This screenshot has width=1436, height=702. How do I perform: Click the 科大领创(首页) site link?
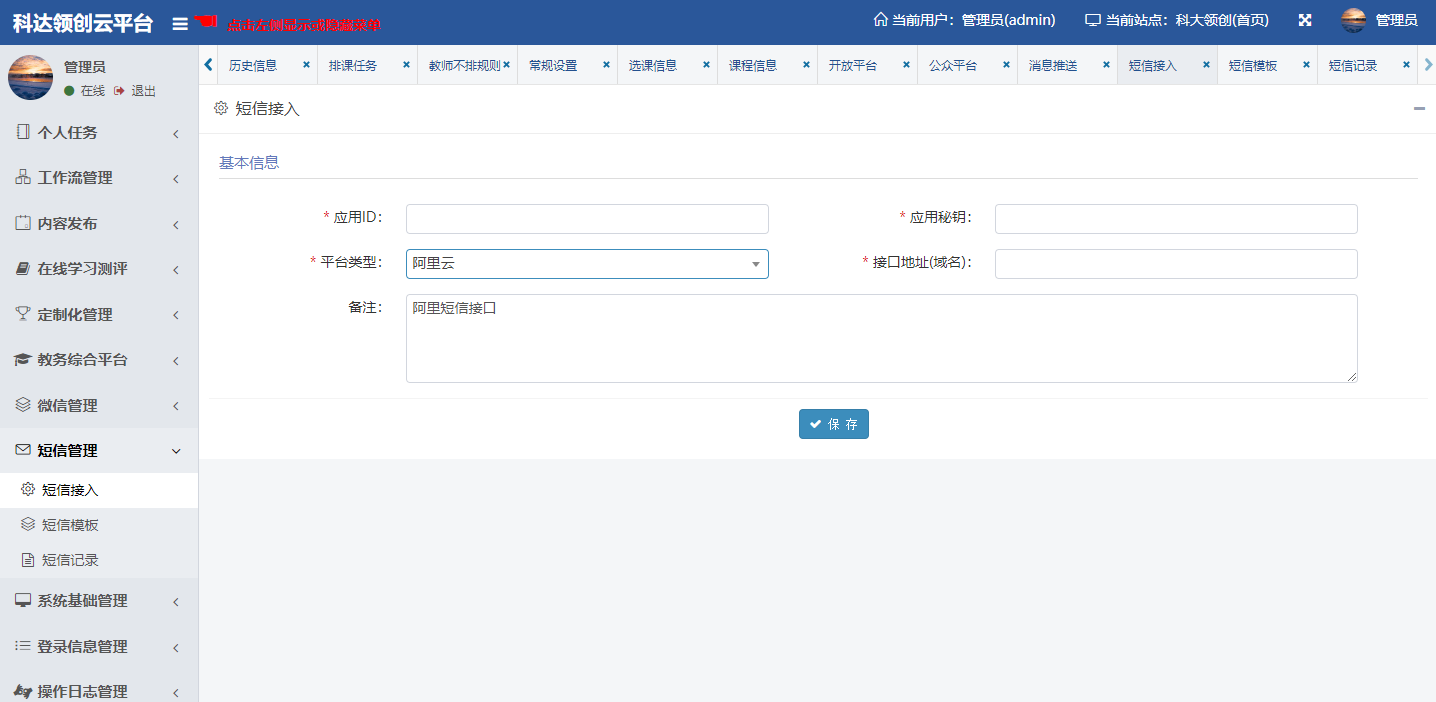tap(1222, 20)
